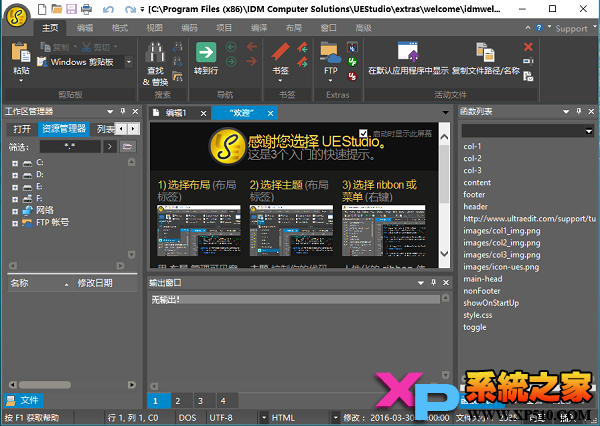Click Undo arrow in title bar
This screenshot has height=426, width=600.
click(x=108, y=9)
